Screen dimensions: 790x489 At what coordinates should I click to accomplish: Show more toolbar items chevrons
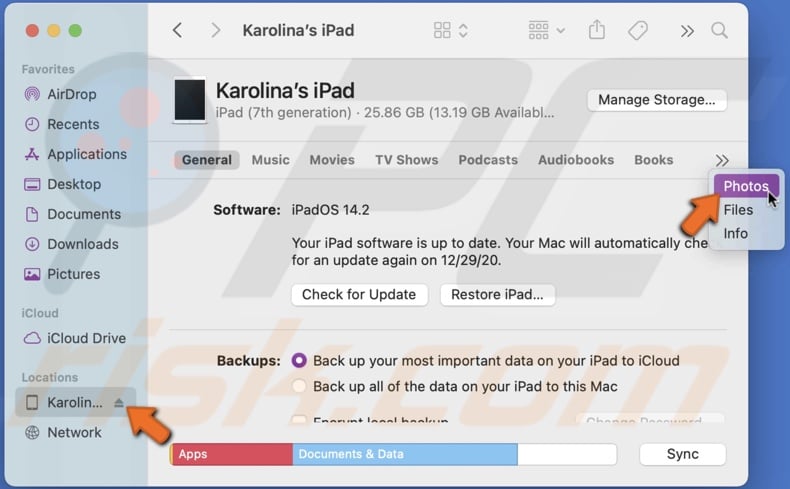pos(687,31)
